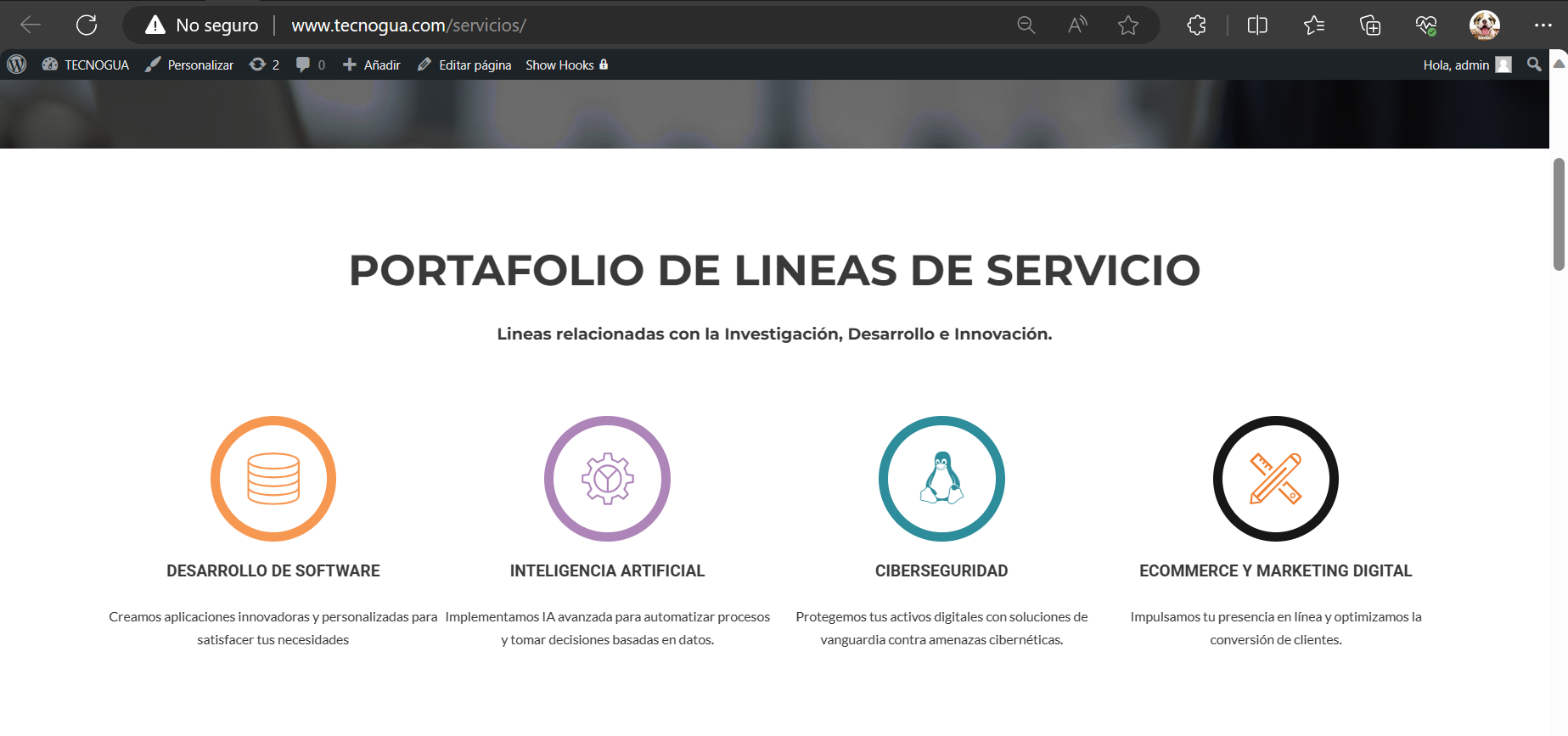Click Editar página in admin bar
The height and width of the screenshot is (736, 1568).
click(x=464, y=65)
